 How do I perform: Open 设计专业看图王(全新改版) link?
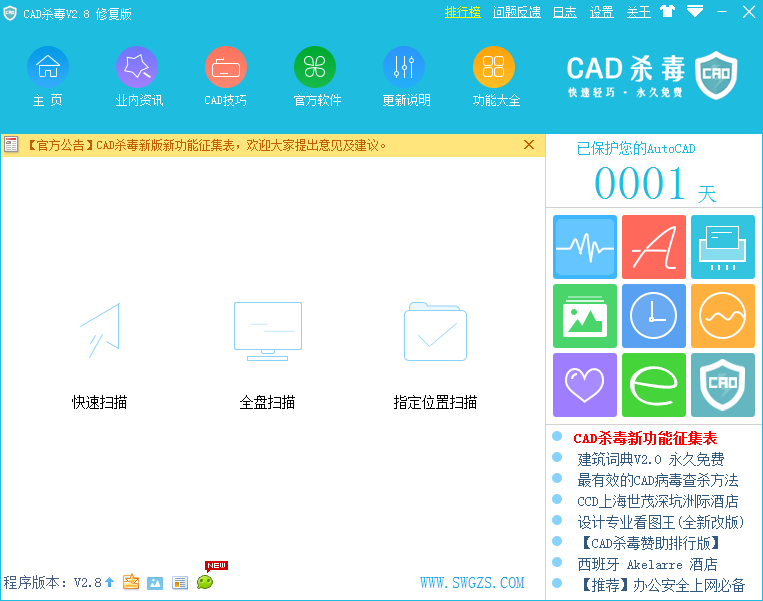pos(661,522)
